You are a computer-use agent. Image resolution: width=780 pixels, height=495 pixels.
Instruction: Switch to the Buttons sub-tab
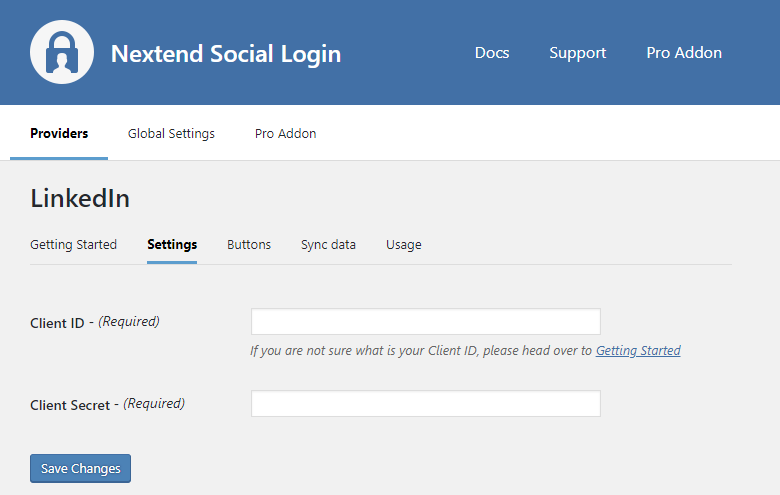click(249, 244)
